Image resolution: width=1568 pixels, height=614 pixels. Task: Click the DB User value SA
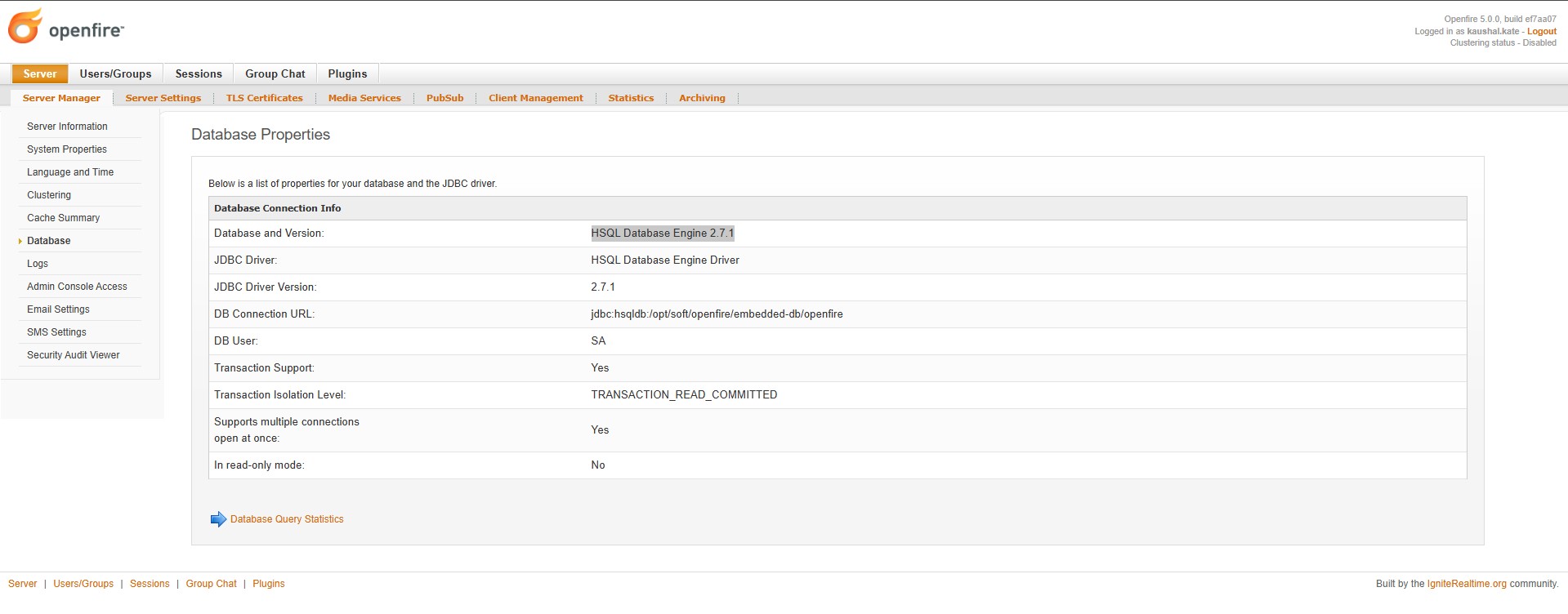coord(598,341)
